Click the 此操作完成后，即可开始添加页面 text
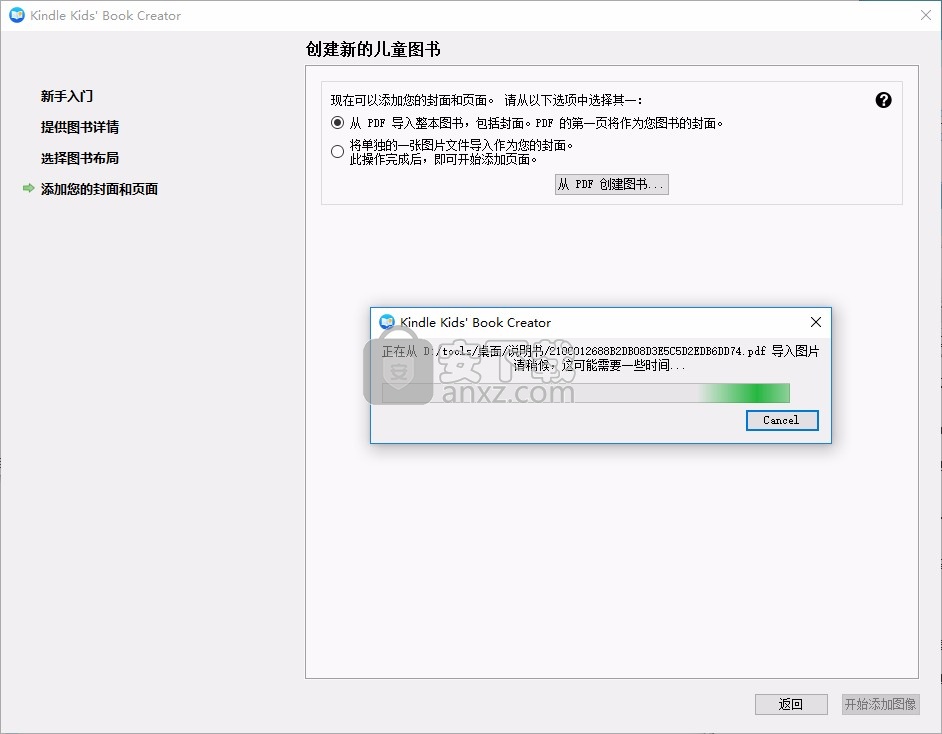 point(443,159)
